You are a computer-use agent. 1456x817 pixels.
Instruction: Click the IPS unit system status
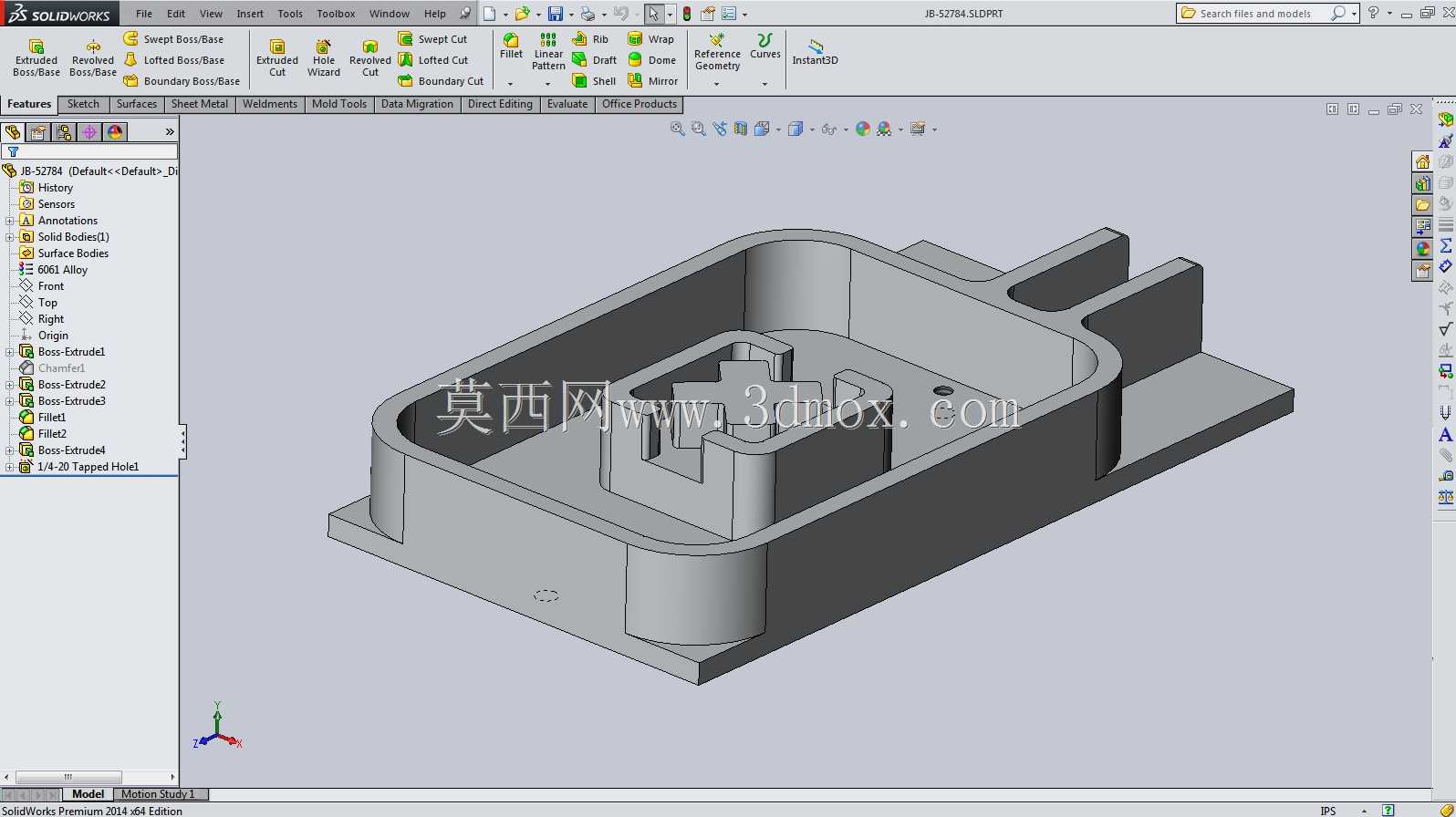click(1328, 811)
